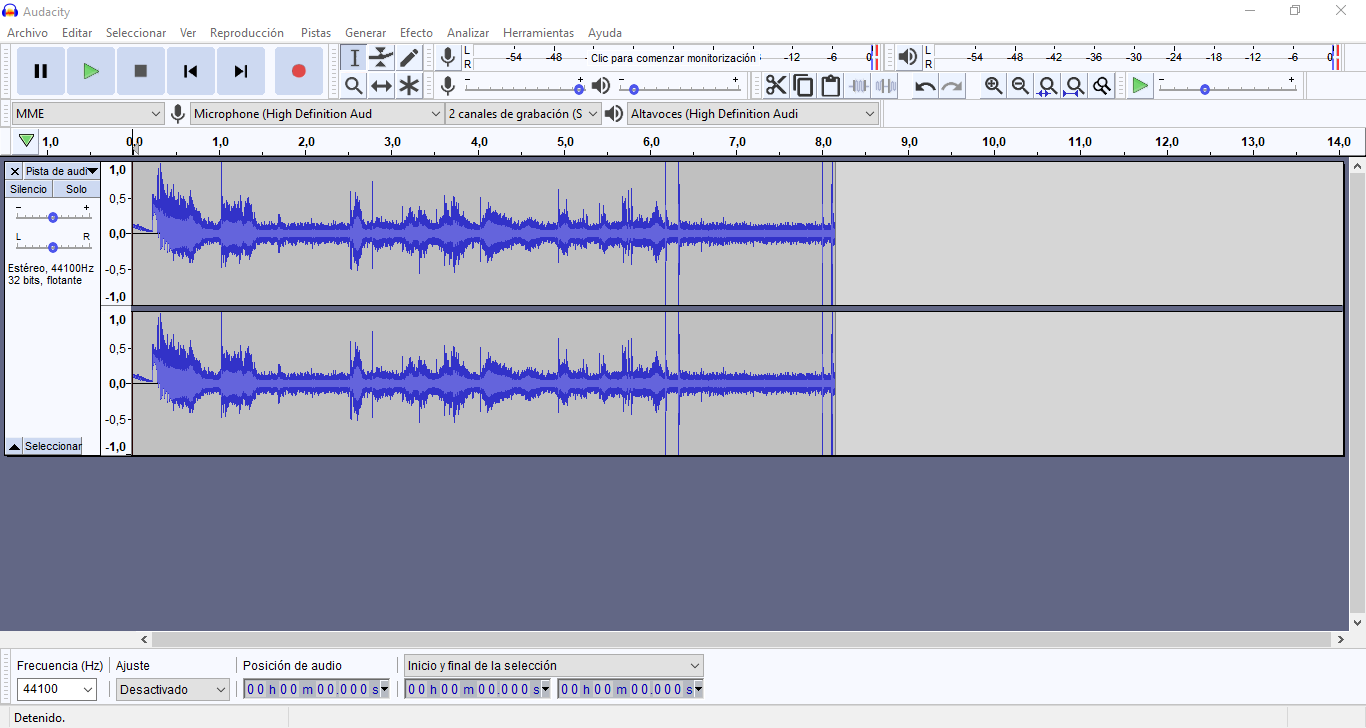Viewport: 1366px width, 728px height.
Task: Click the Cut scissors icon
Action: 776,86
